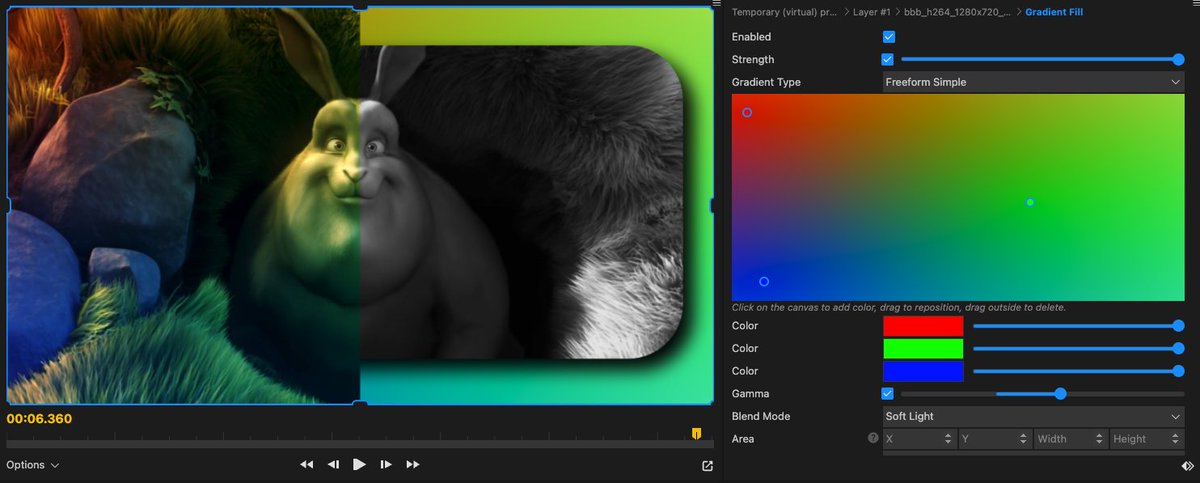The width and height of the screenshot is (1200, 483).
Task: Start playback with the Play button
Action: (359, 465)
